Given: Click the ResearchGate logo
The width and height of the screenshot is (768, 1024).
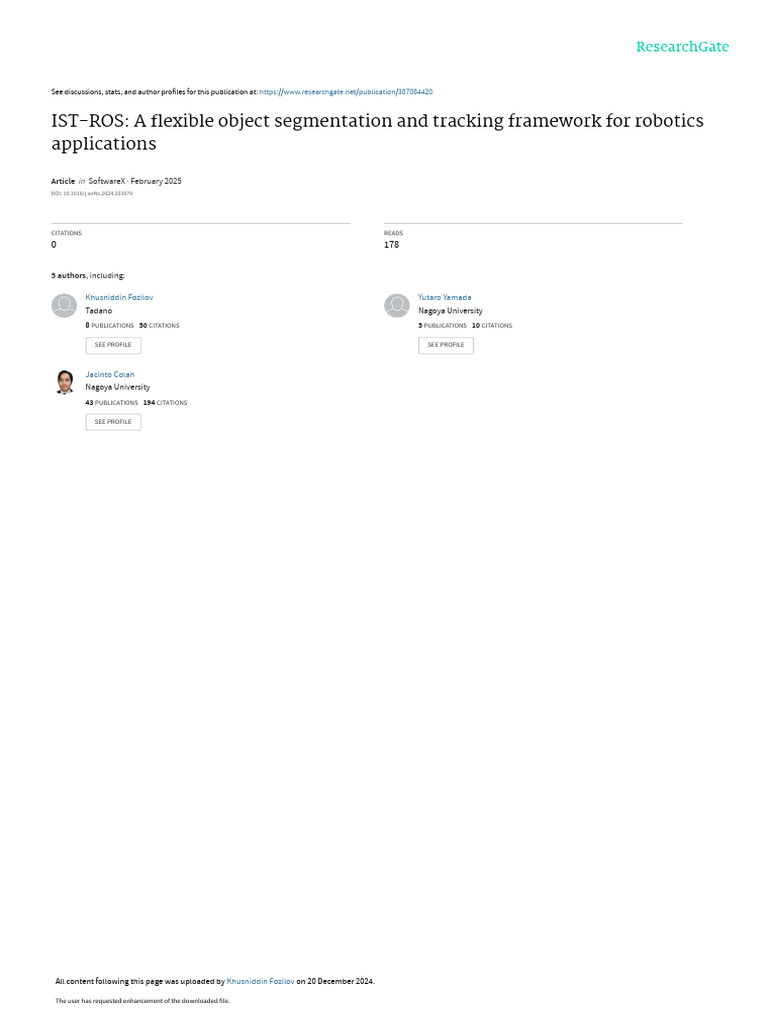Looking at the screenshot, I should click(x=682, y=47).
